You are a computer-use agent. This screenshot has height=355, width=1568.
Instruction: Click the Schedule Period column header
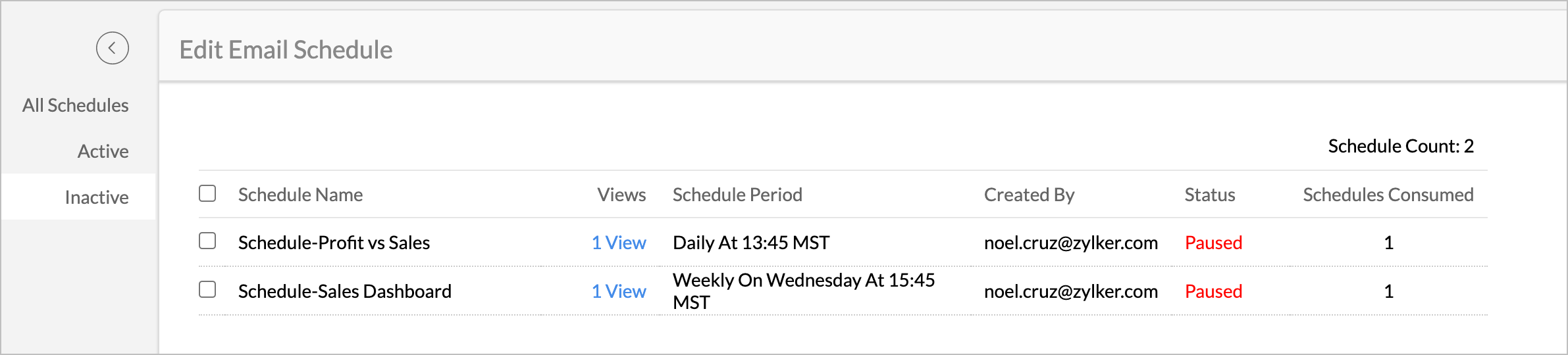(737, 195)
